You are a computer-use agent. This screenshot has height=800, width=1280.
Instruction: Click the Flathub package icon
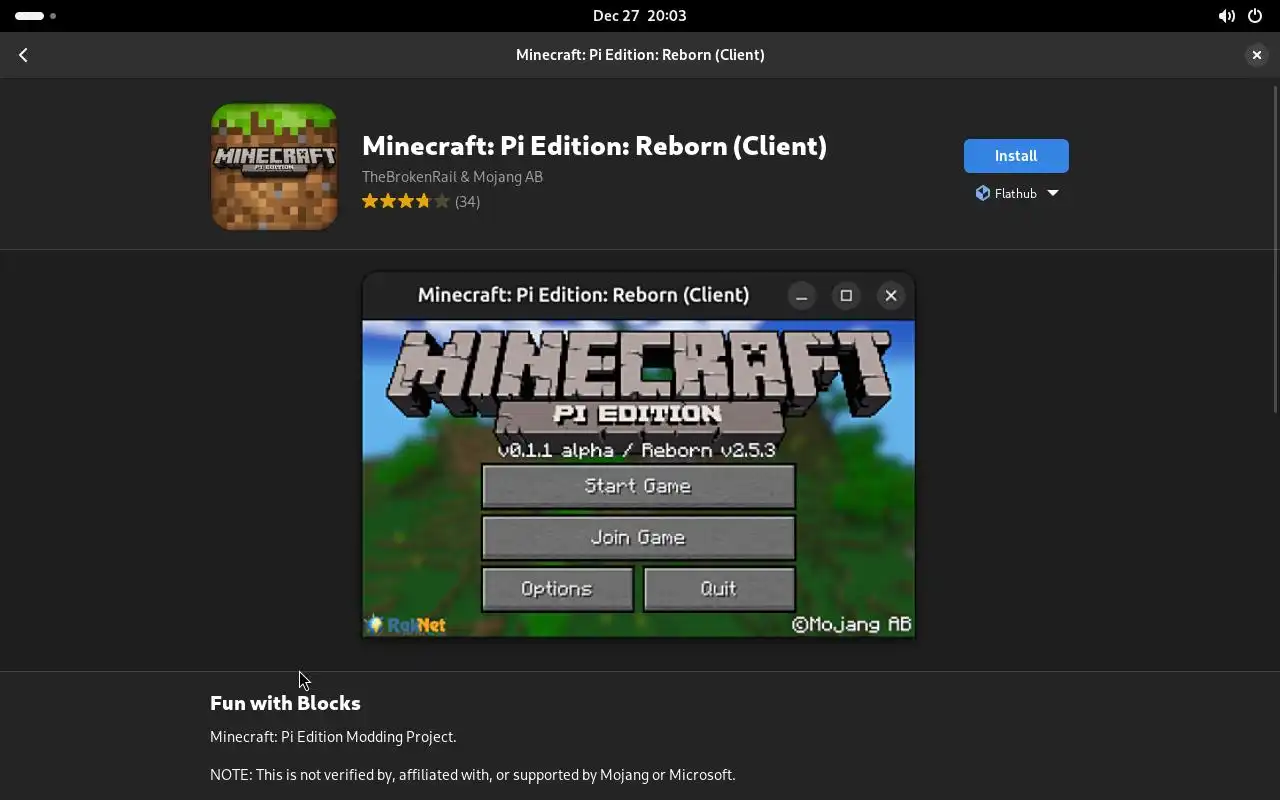point(982,193)
